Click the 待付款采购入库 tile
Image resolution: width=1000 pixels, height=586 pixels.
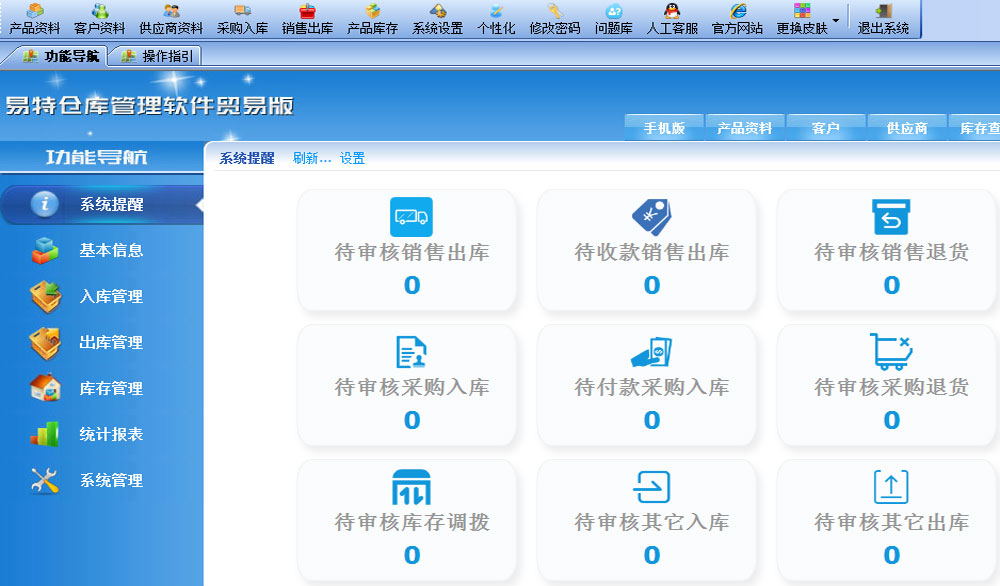pyautogui.click(x=651, y=385)
